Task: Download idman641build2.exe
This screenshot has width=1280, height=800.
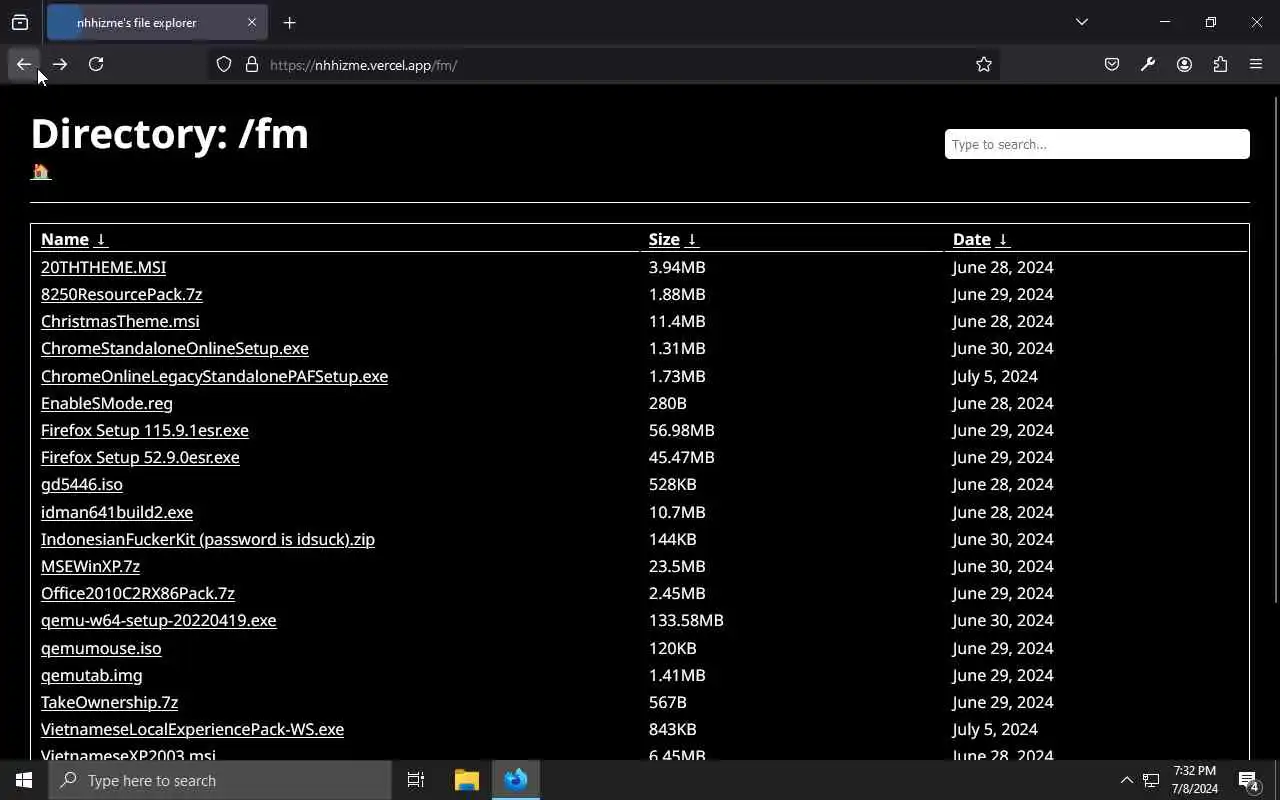Action: 117,512
